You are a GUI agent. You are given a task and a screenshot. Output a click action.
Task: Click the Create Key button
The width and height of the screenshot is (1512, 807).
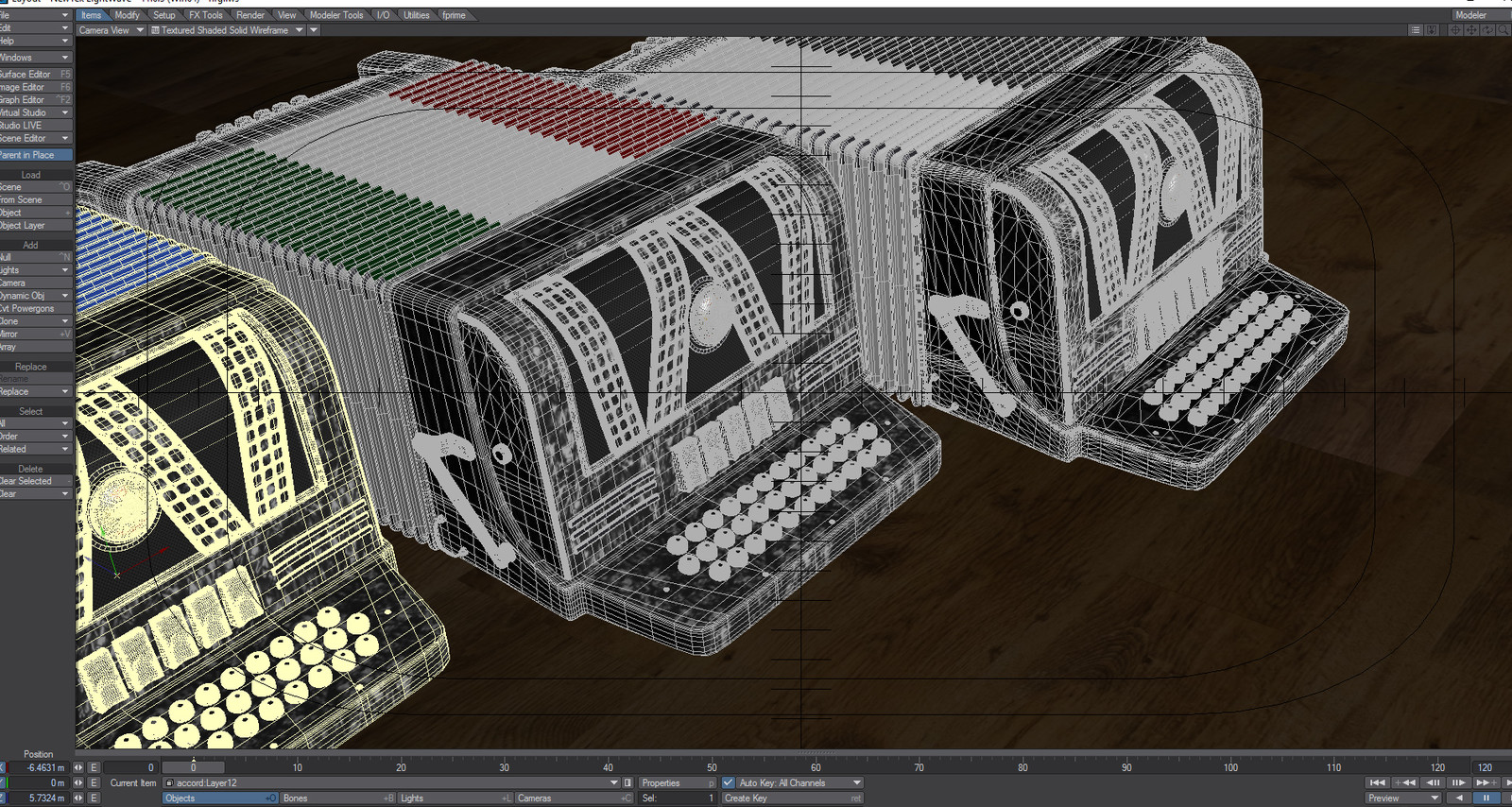pyautogui.click(x=792, y=798)
